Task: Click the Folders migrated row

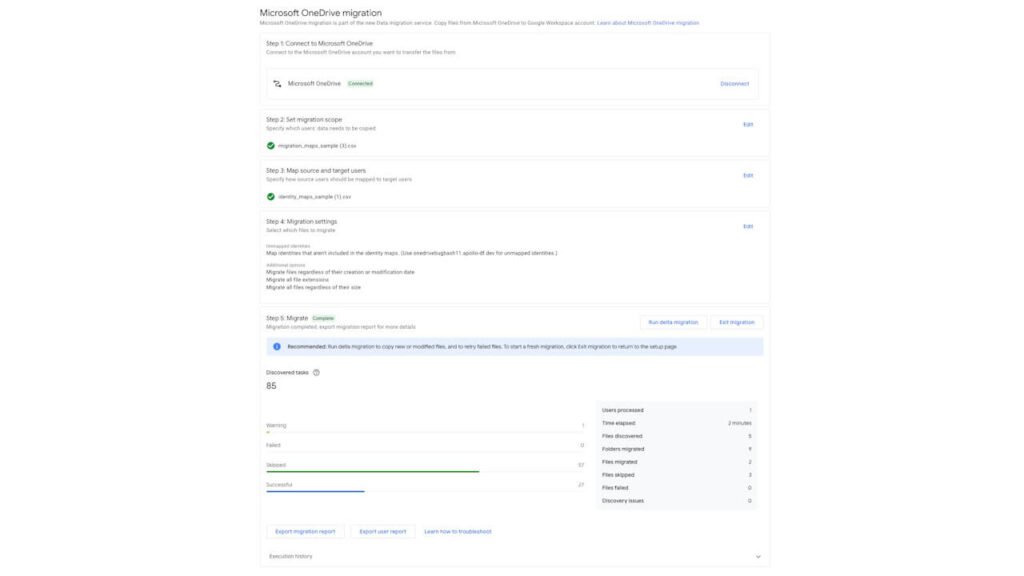Action: click(677, 449)
